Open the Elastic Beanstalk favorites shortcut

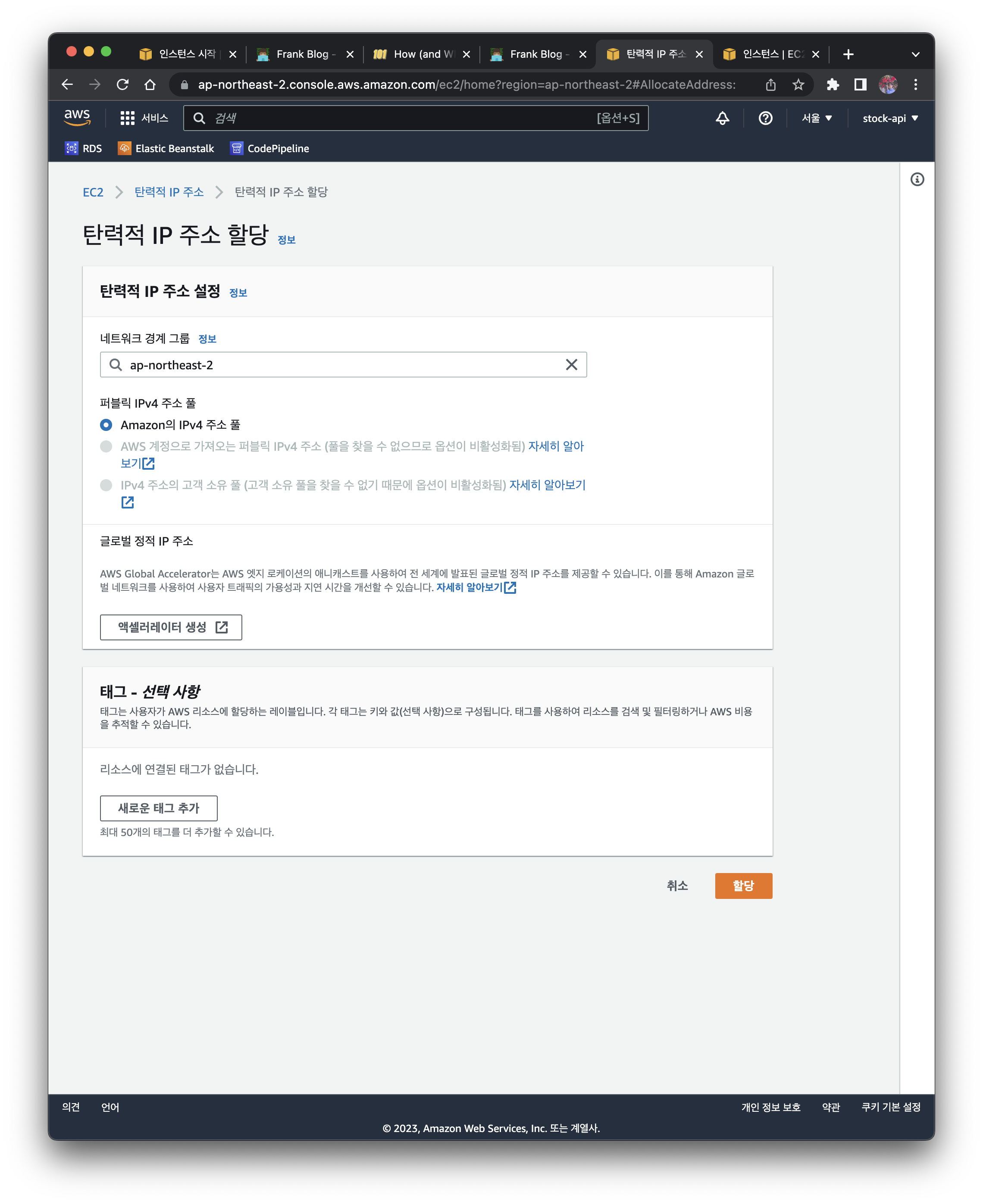[x=166, y=148]
